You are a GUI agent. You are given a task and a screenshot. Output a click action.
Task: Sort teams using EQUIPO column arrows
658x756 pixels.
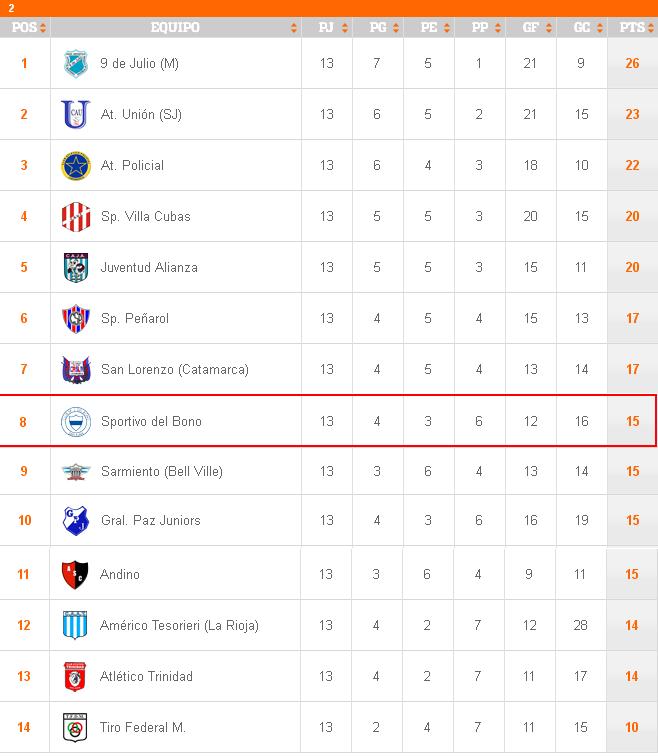coord(294,28)
